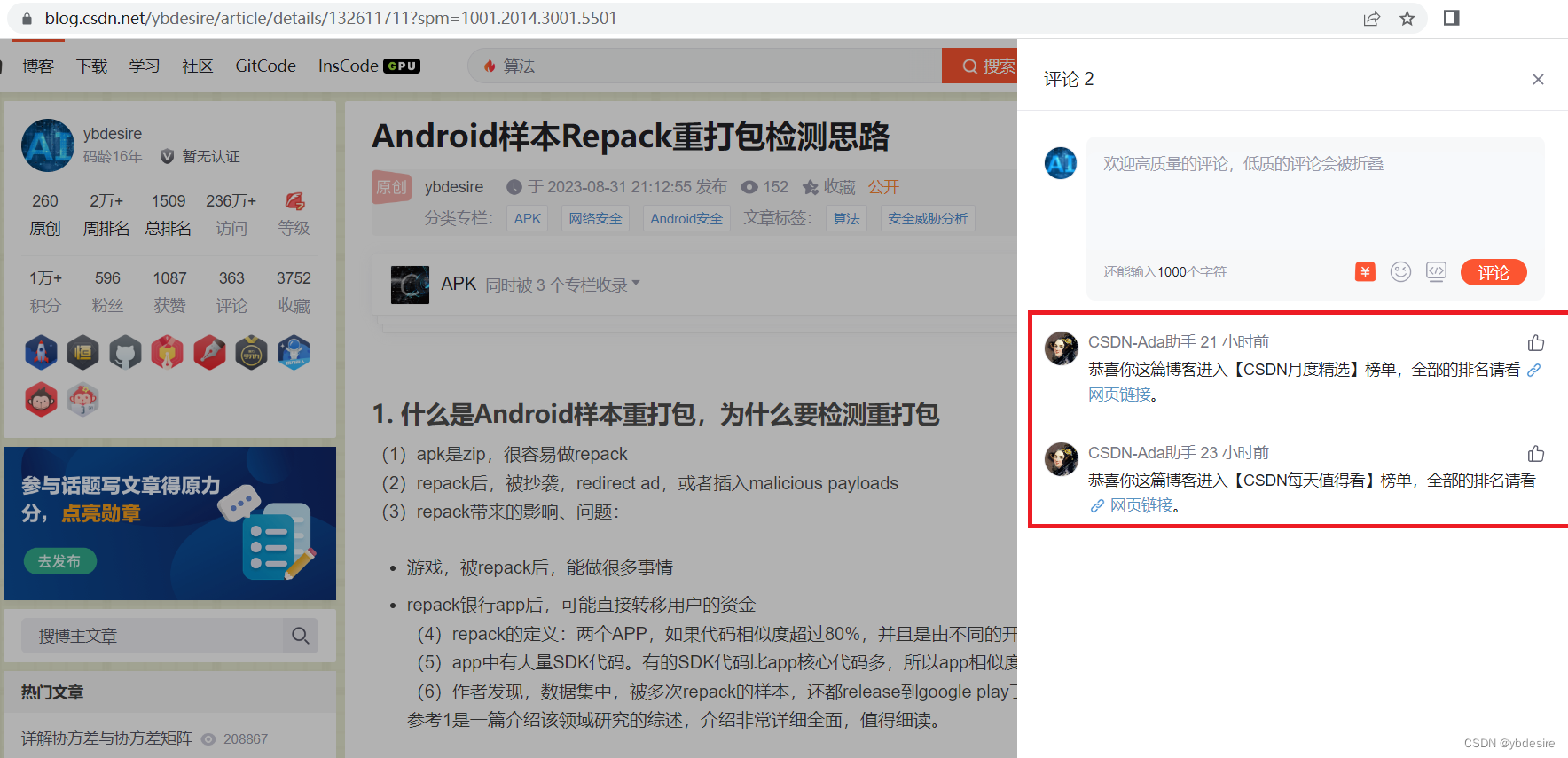Click the blue astronaut badge
The width and height of the screenshot is (1568, 758).
tap(294, 353)
